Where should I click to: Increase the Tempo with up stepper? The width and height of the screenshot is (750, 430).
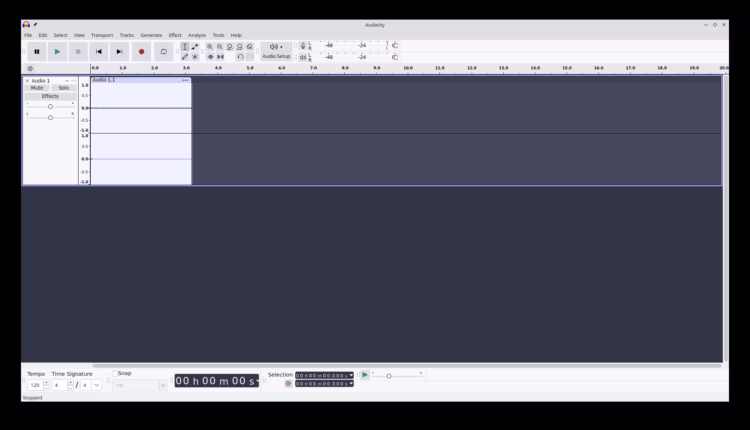pos(46,383)
